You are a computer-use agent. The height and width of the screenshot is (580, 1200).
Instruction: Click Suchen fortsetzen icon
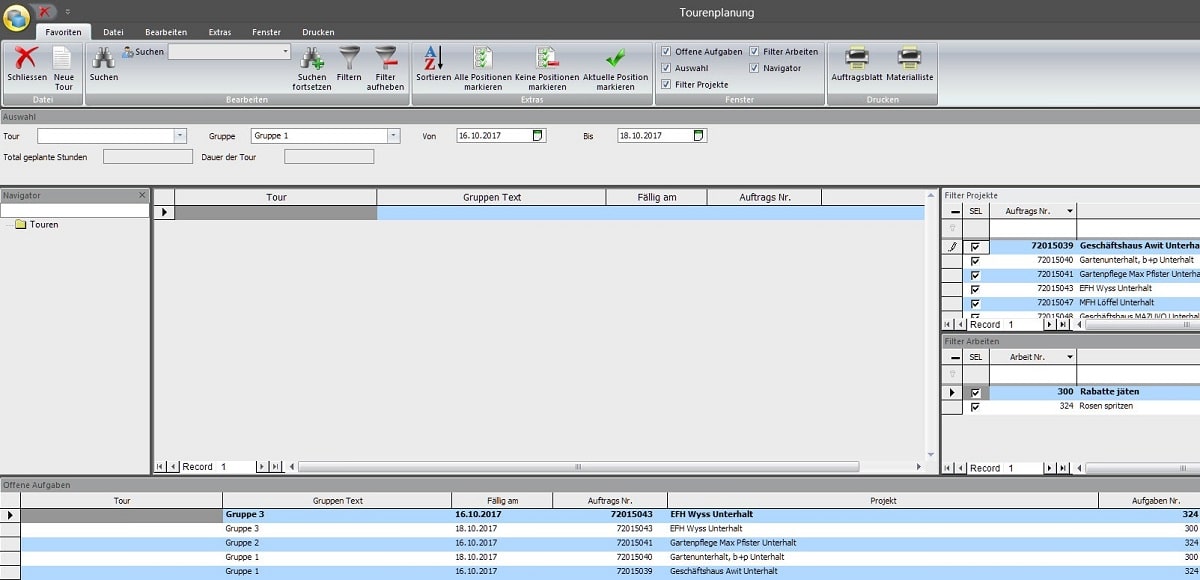(x=312, y=59)
